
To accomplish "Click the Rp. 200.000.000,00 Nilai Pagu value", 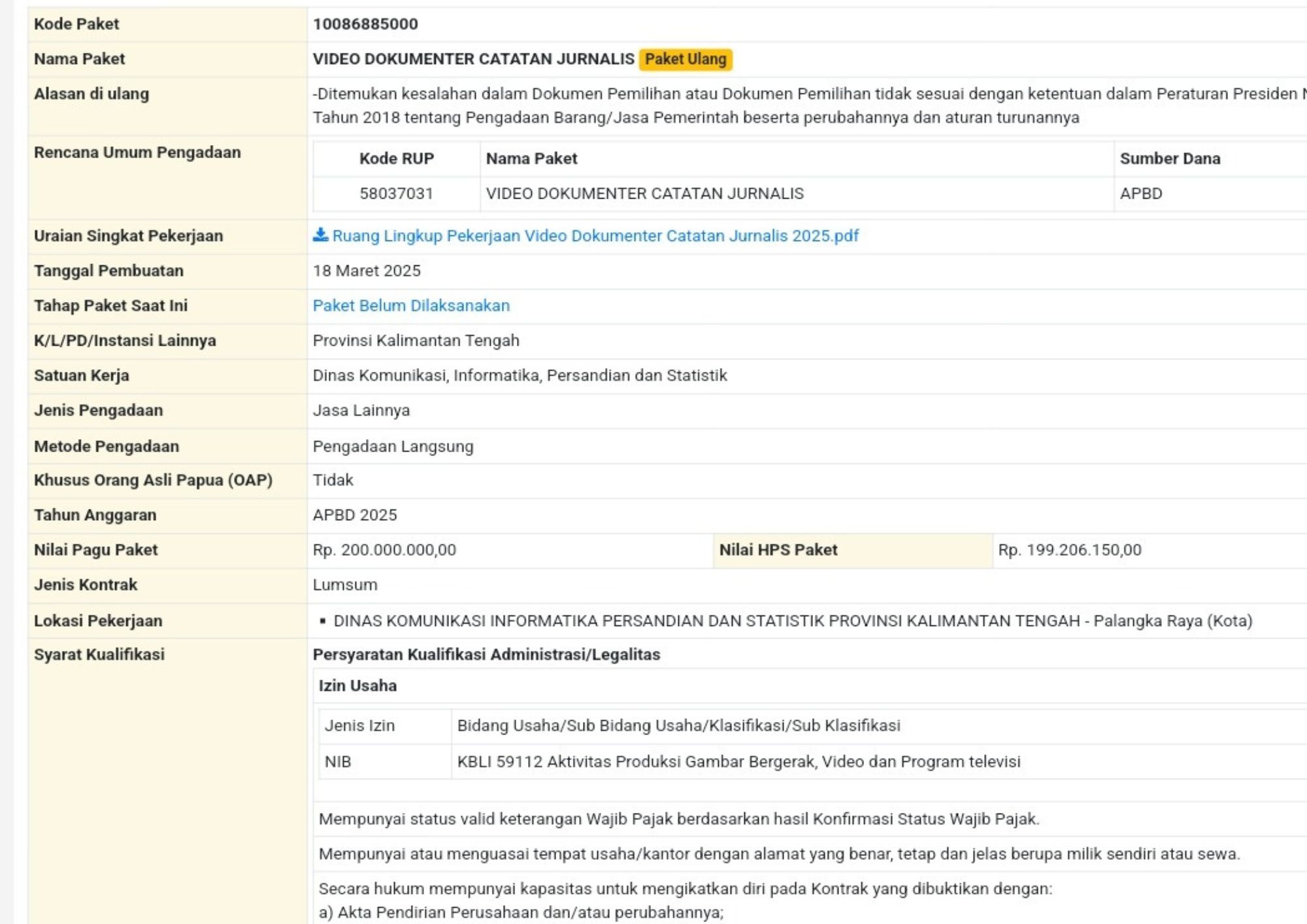I will coord(384,550).
